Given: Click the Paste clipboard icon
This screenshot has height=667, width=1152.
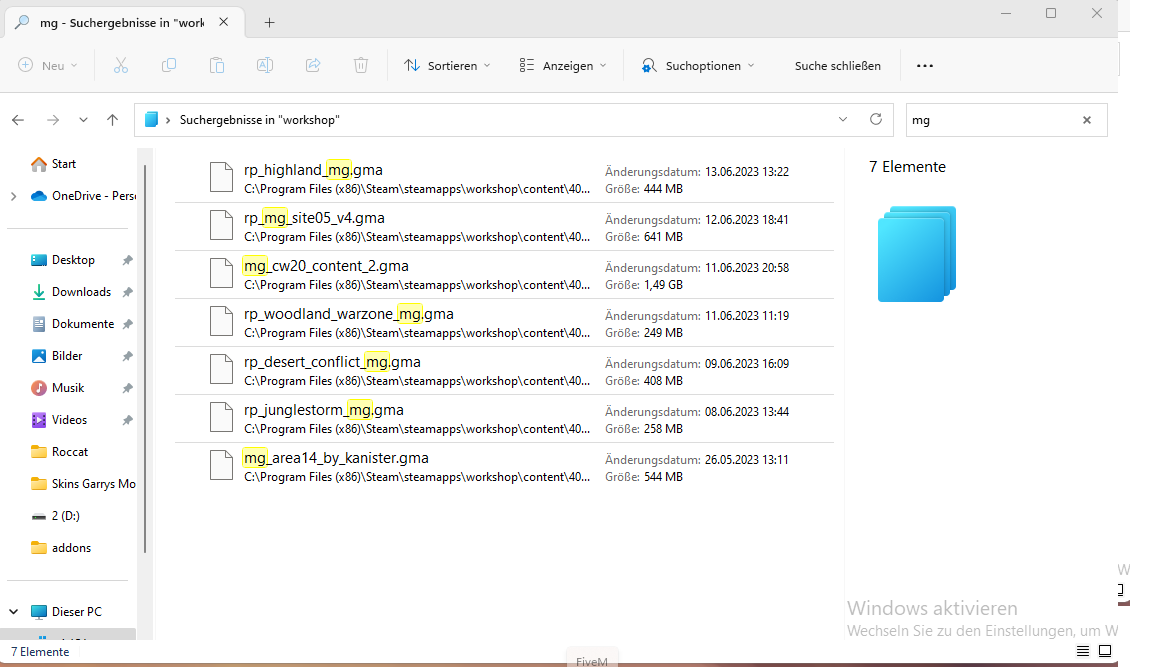Looking at the screenshot, I should [x=217, y=65].
